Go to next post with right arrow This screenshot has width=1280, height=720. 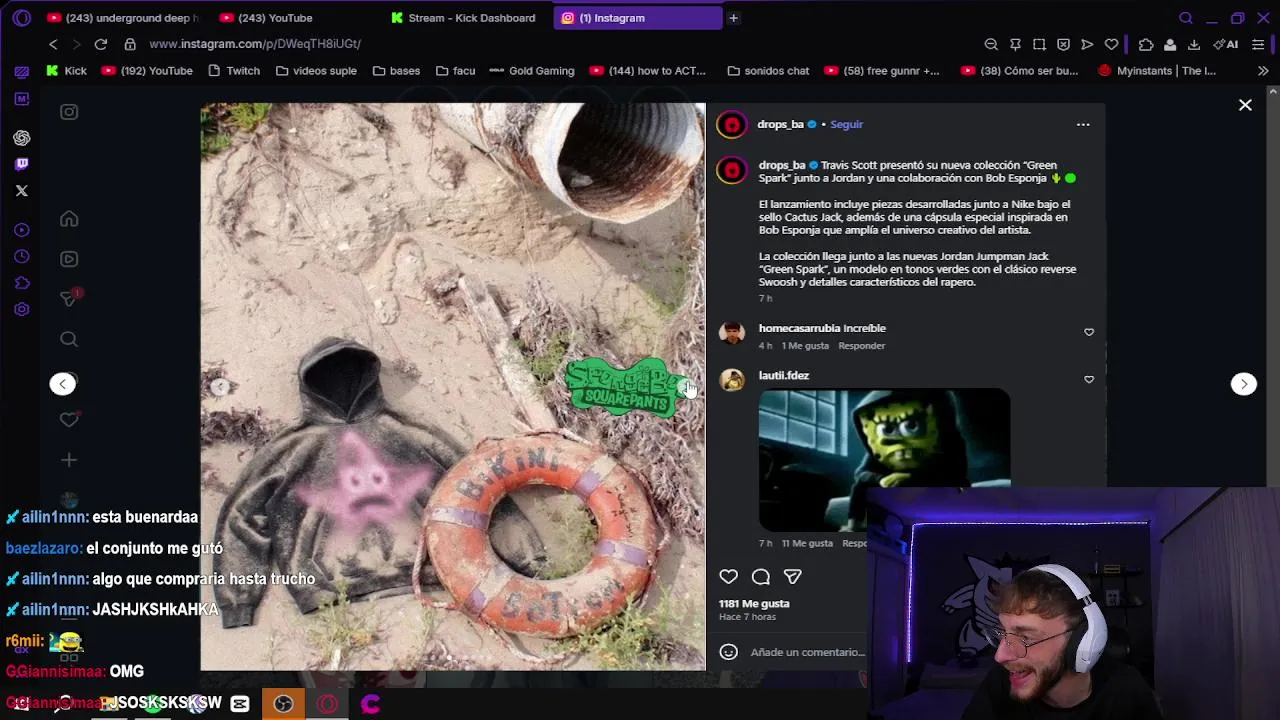[1244, 384]
